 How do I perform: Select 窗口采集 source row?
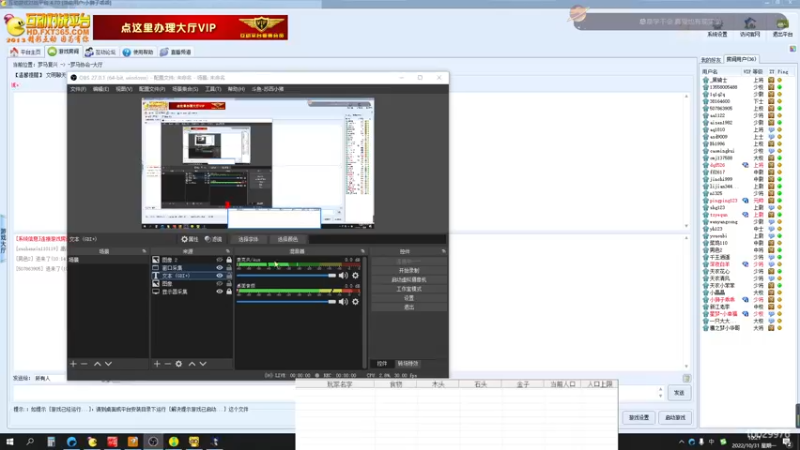192,267
